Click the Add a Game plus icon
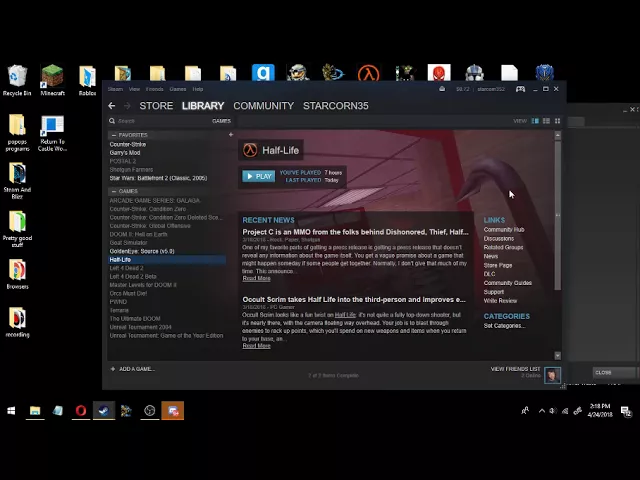The width and height of the screenshot is (640, 480). coord(113,369)
